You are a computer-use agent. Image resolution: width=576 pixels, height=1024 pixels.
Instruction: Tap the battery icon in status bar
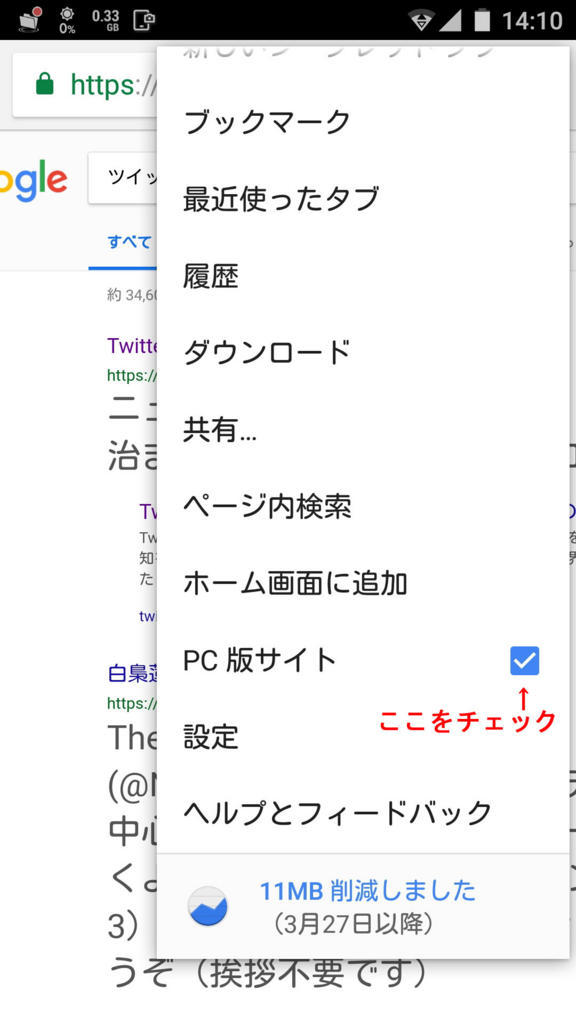(x=482, y=20)
